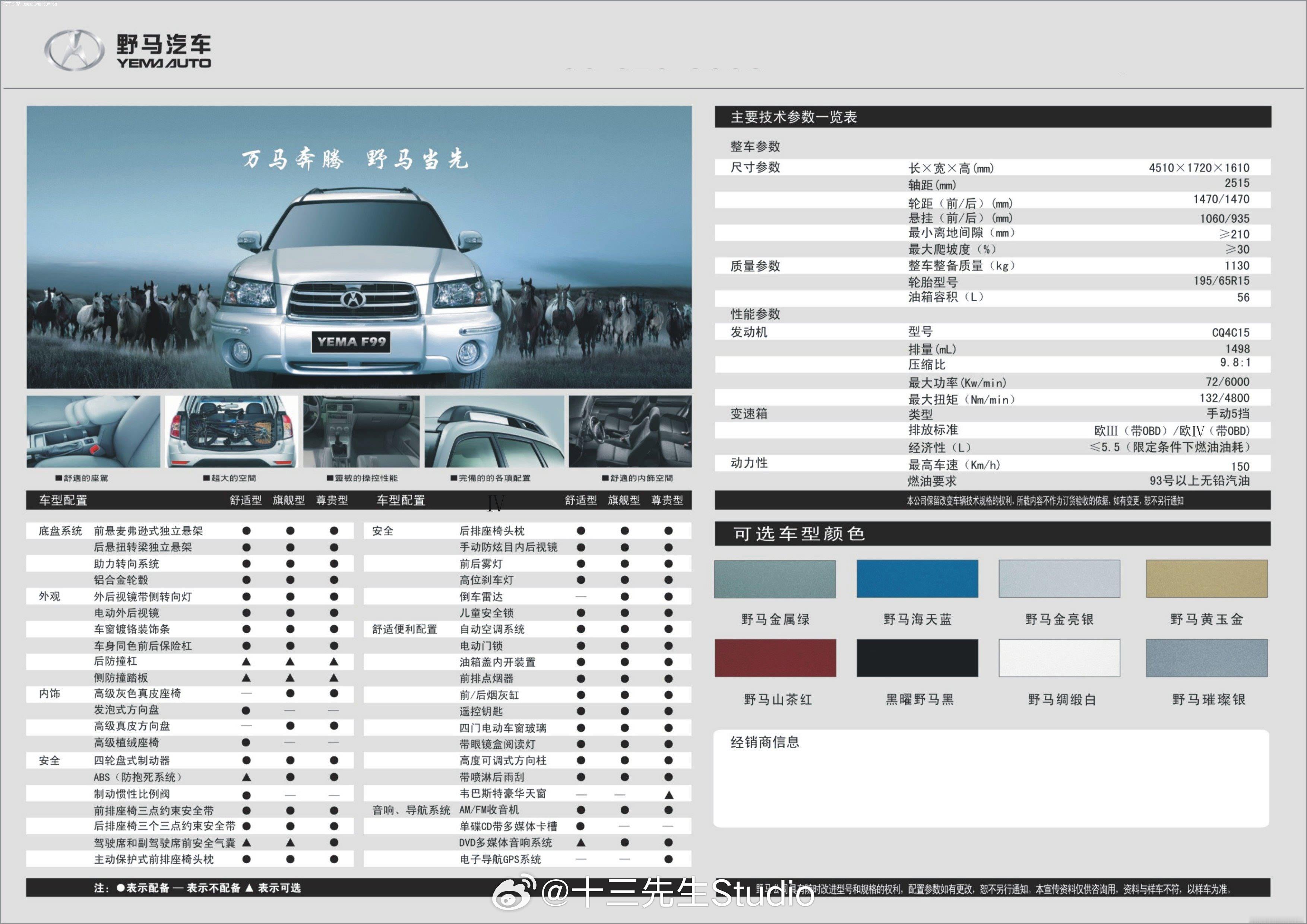Select the tire model 195/65R15
Viewport: 1307px width, 924px height.
pos(1222,281)
